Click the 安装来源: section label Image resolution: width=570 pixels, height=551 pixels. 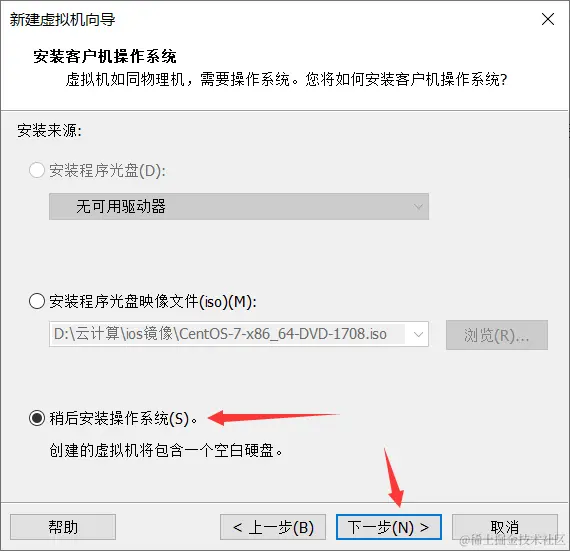click(49, 130)
